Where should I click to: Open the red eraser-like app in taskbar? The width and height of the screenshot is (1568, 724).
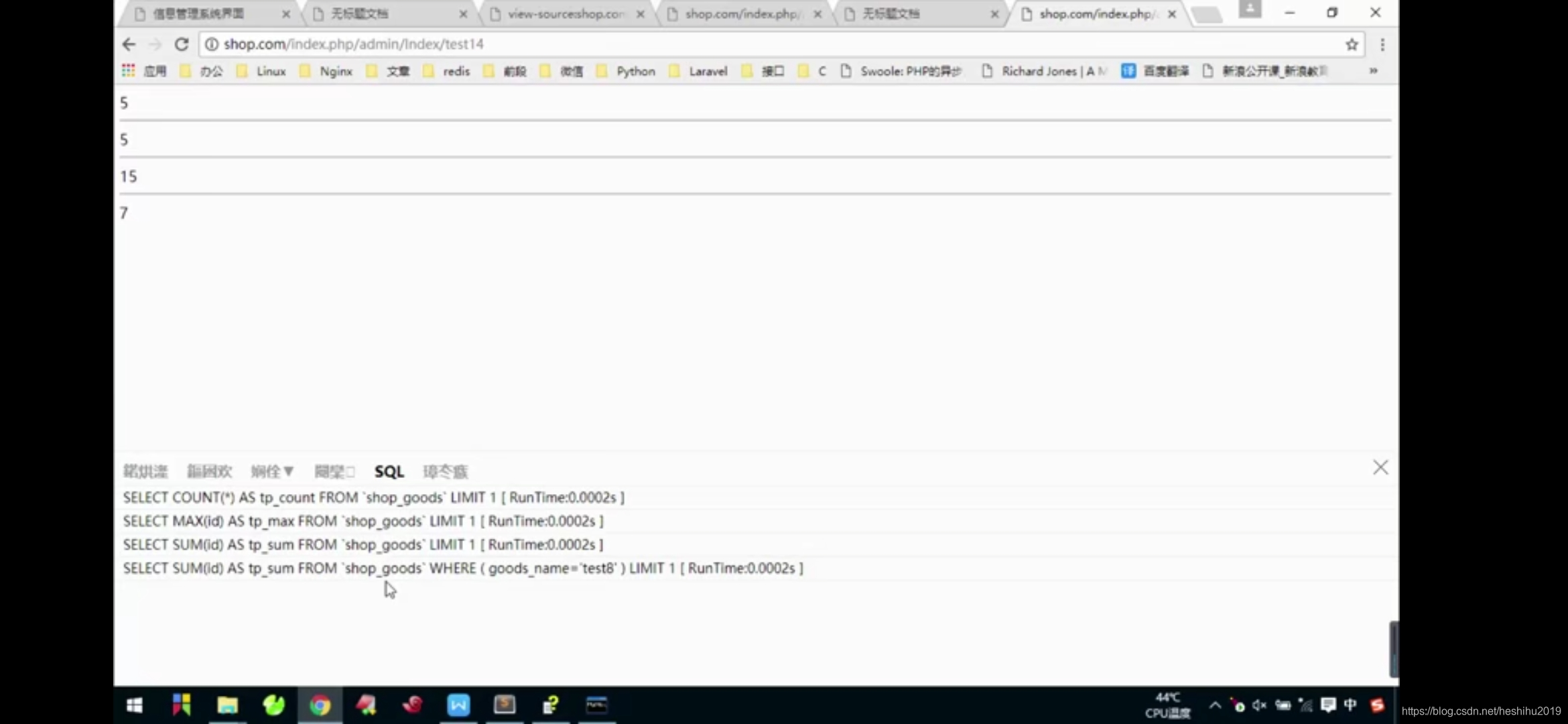pyautogui.click(x=366, y=705)
